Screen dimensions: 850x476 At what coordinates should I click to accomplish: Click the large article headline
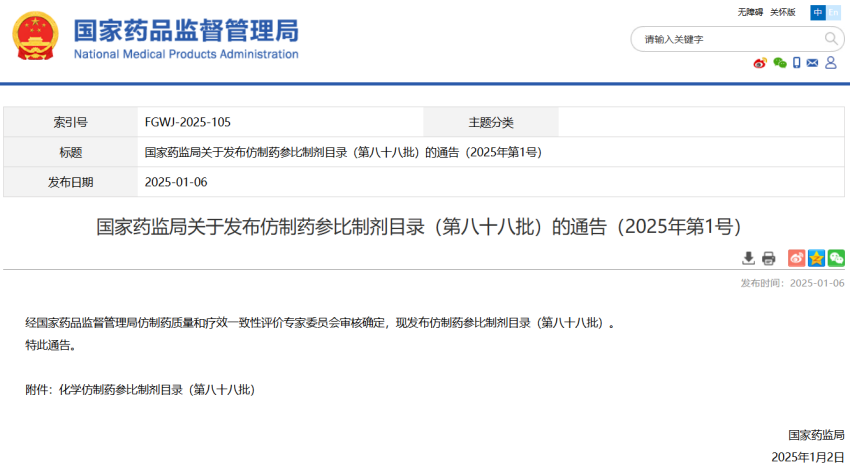418,227
